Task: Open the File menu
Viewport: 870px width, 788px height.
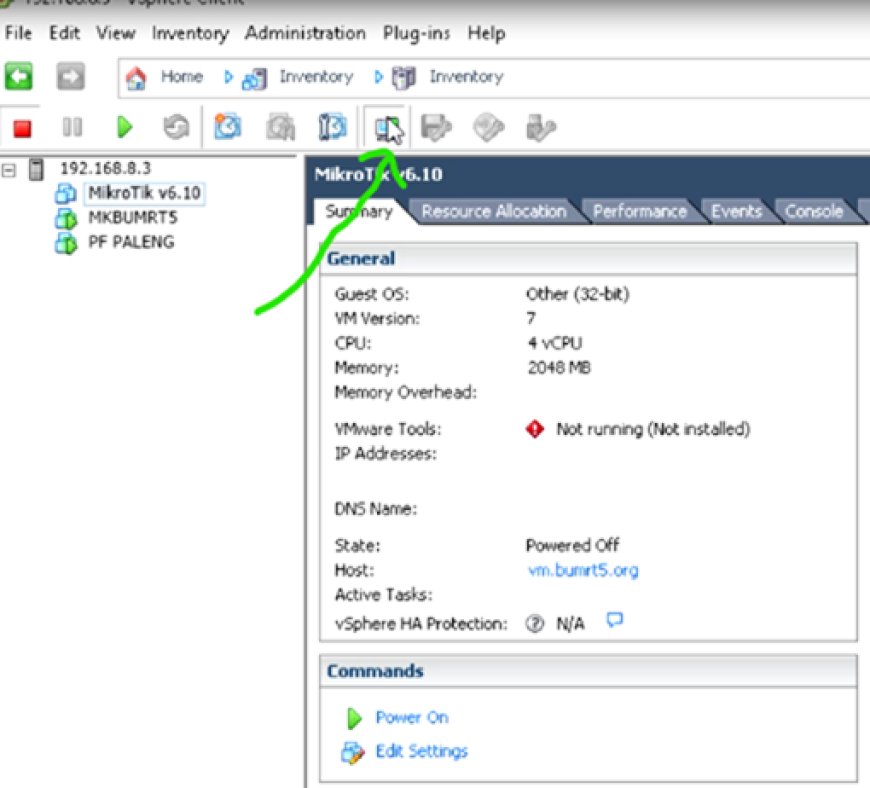Action: click(x=18, y=33)
